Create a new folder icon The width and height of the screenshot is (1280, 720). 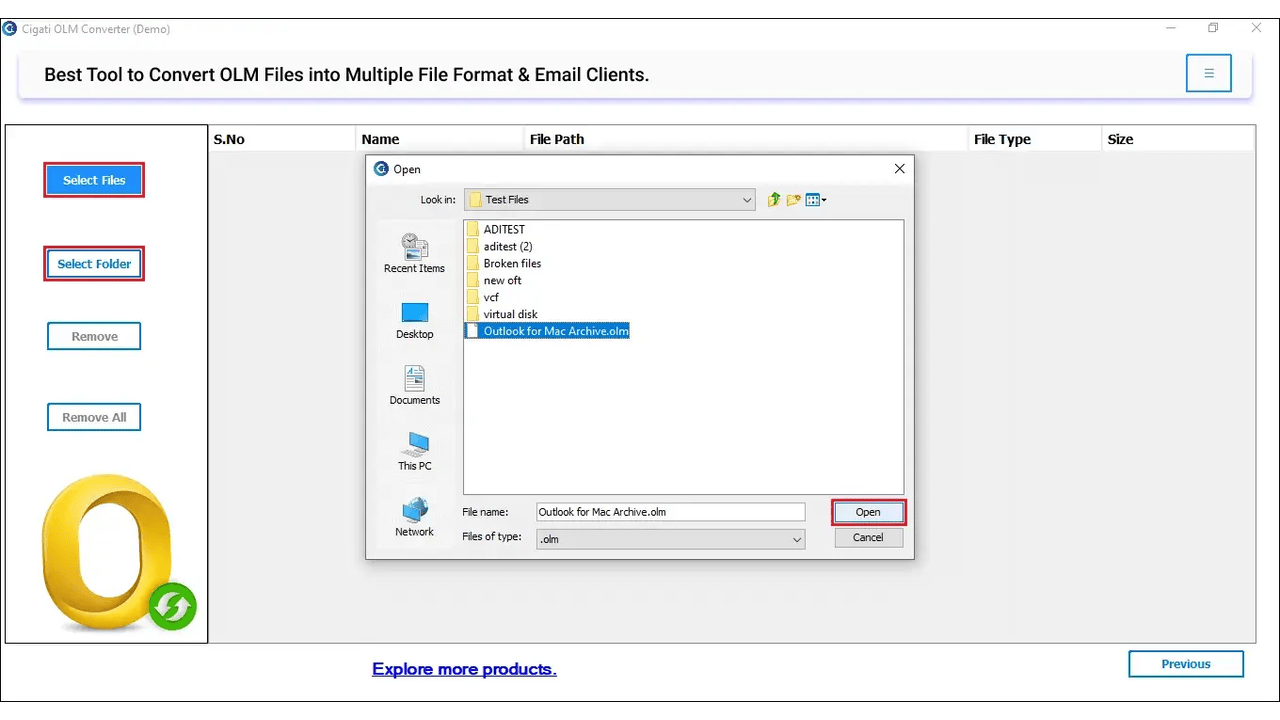[x=794, y=200]
